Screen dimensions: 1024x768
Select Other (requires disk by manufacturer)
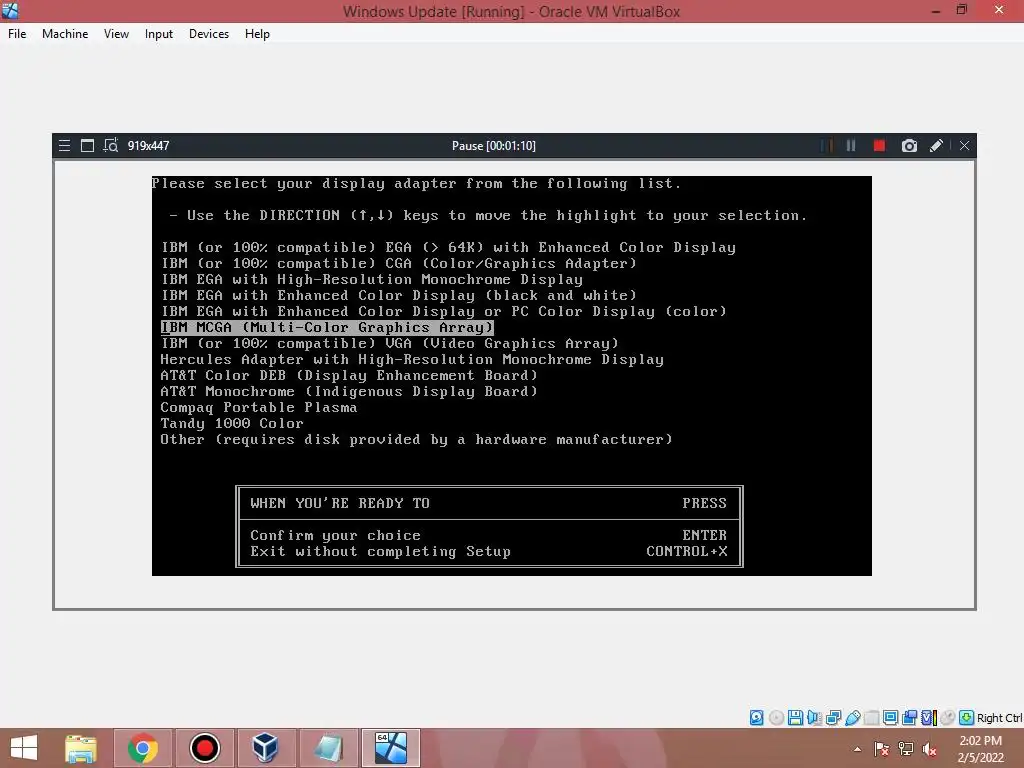tap(417, 440)
